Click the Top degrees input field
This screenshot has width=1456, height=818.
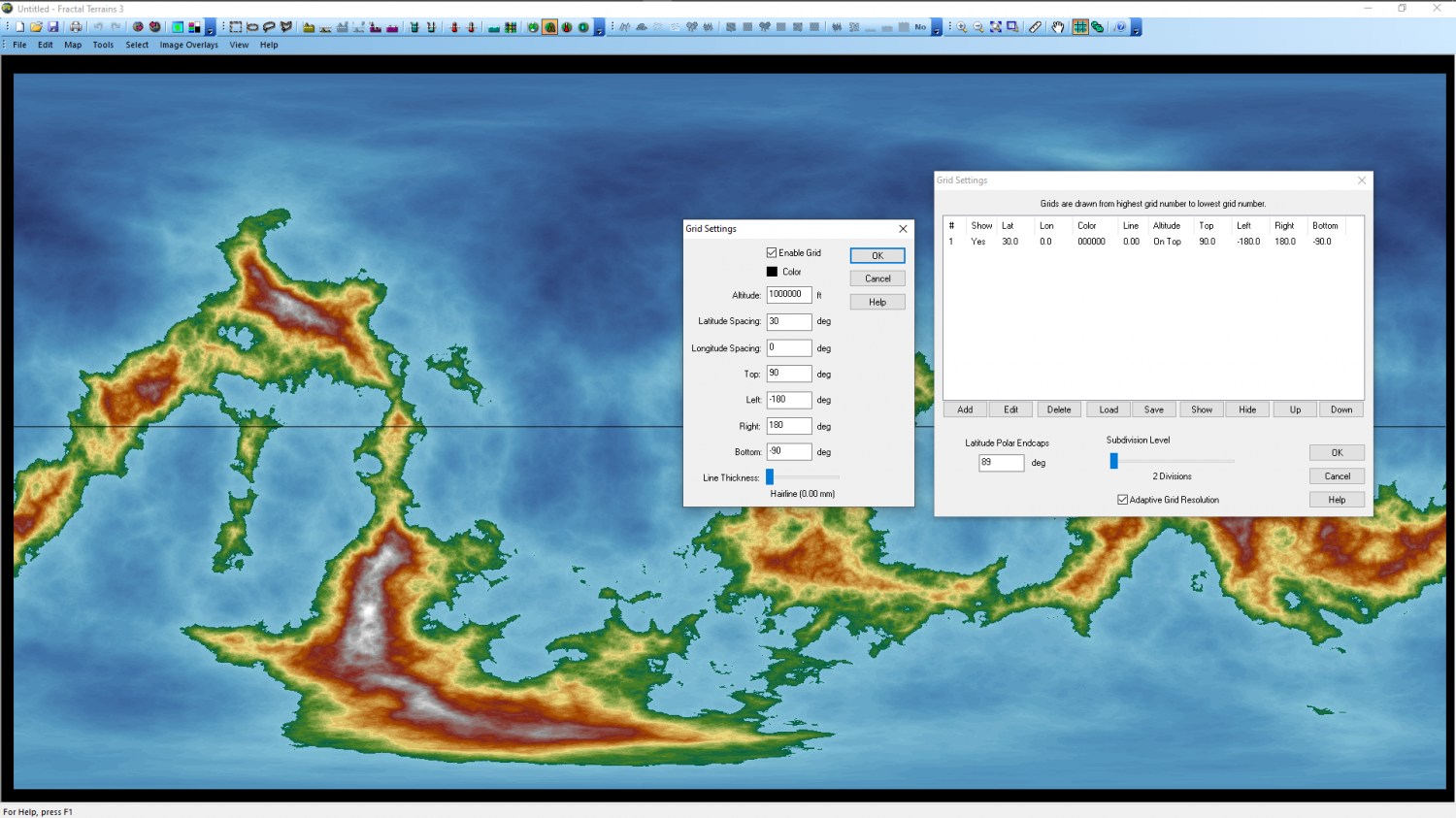(789, 374)
